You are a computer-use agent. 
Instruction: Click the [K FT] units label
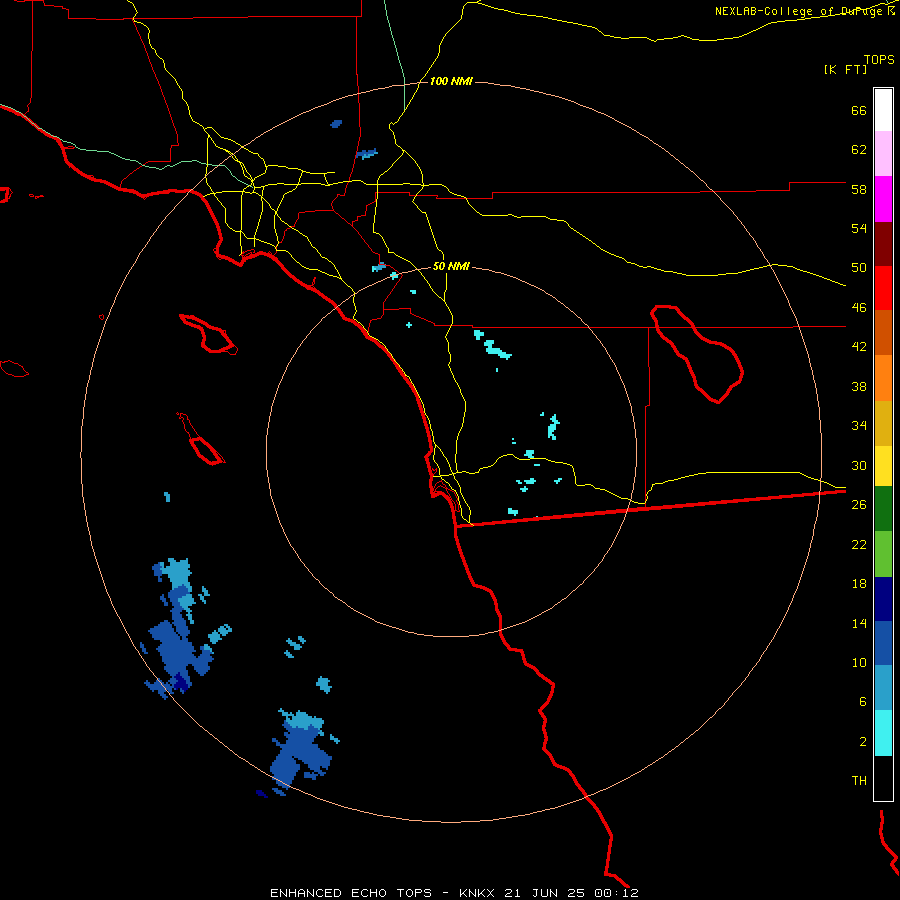click(845, 69)
